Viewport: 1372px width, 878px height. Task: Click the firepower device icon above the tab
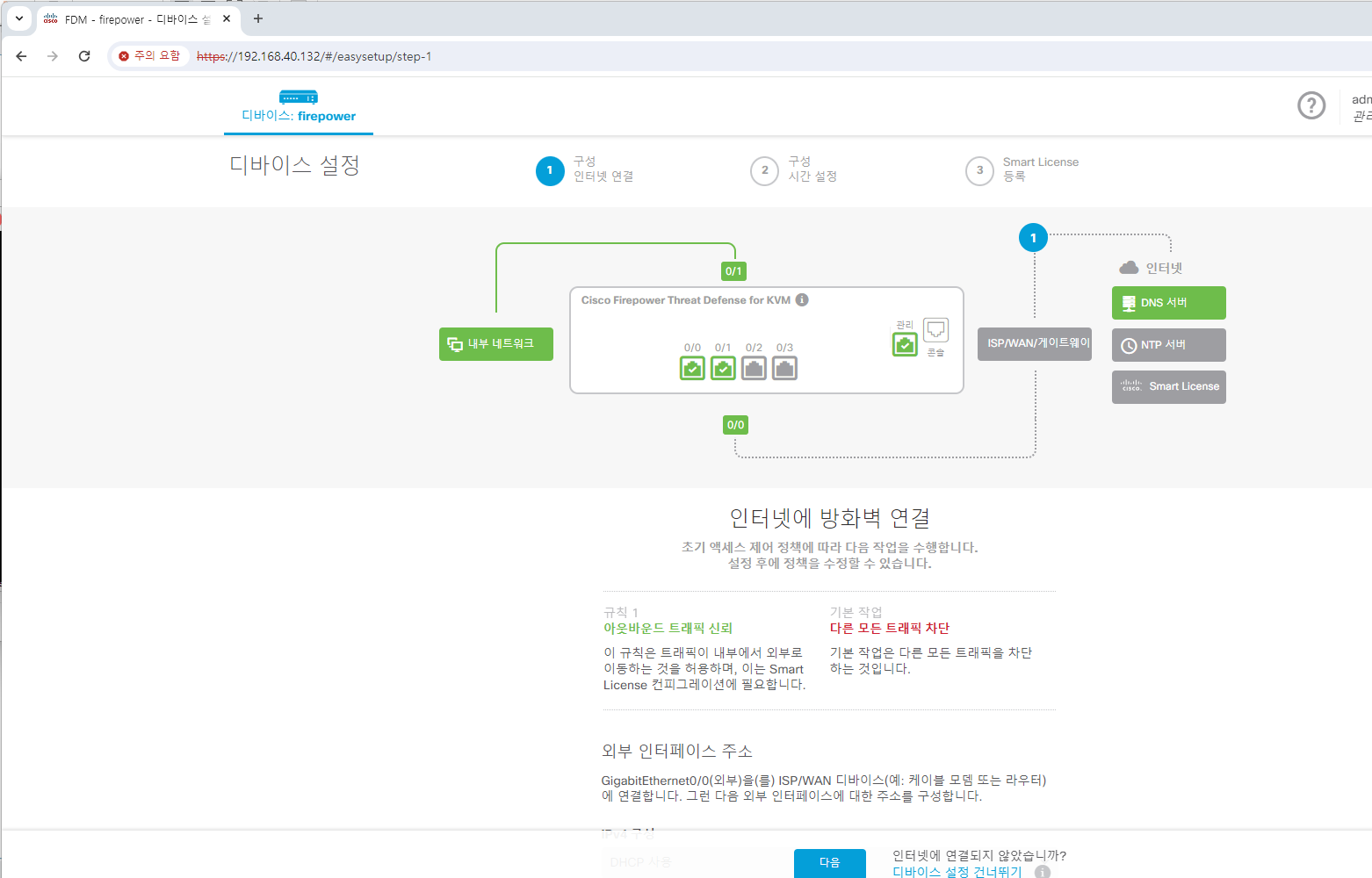point(299,97)
